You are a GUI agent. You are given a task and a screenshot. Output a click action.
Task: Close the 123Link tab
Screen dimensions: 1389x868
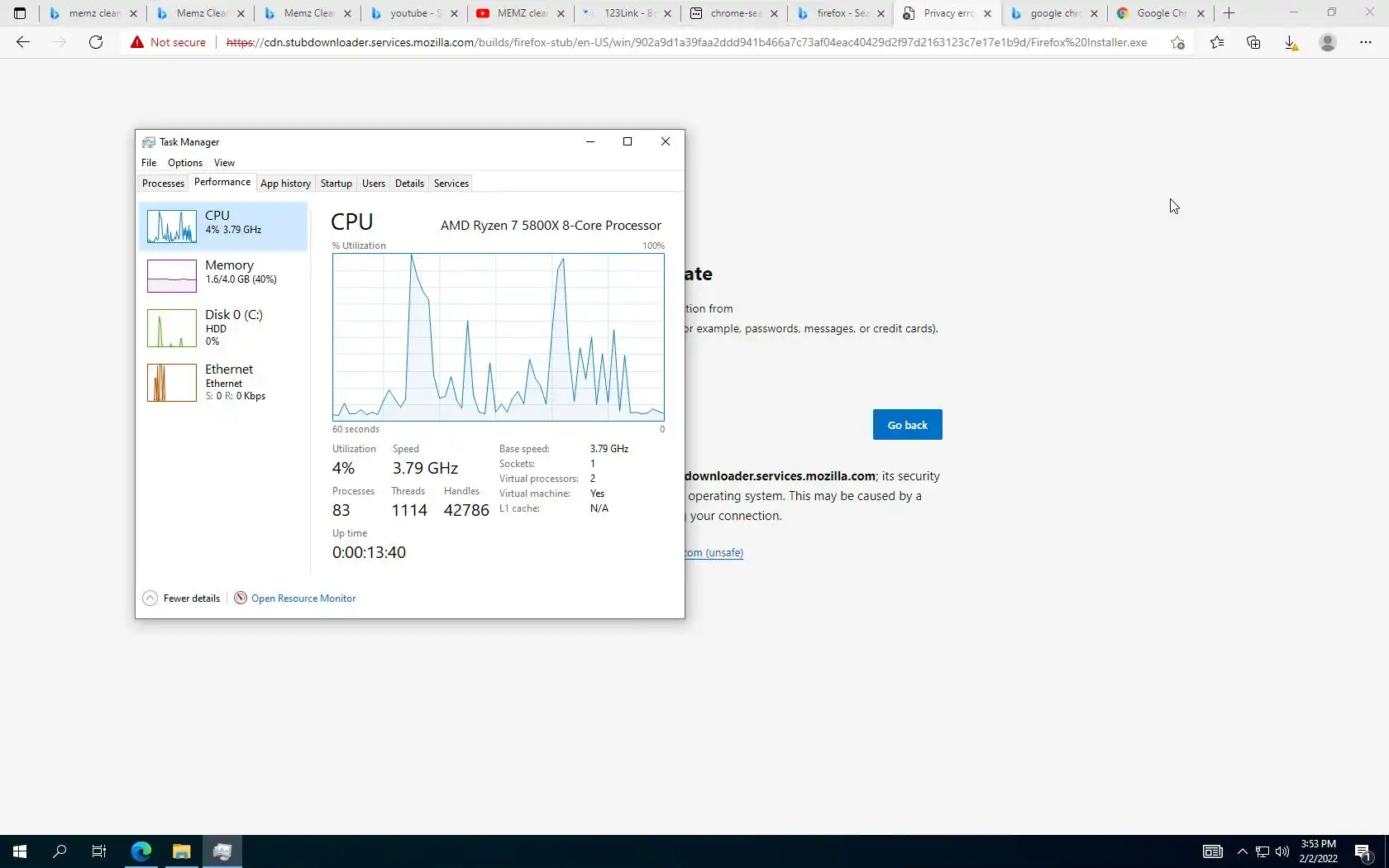(x=667, y=13)
